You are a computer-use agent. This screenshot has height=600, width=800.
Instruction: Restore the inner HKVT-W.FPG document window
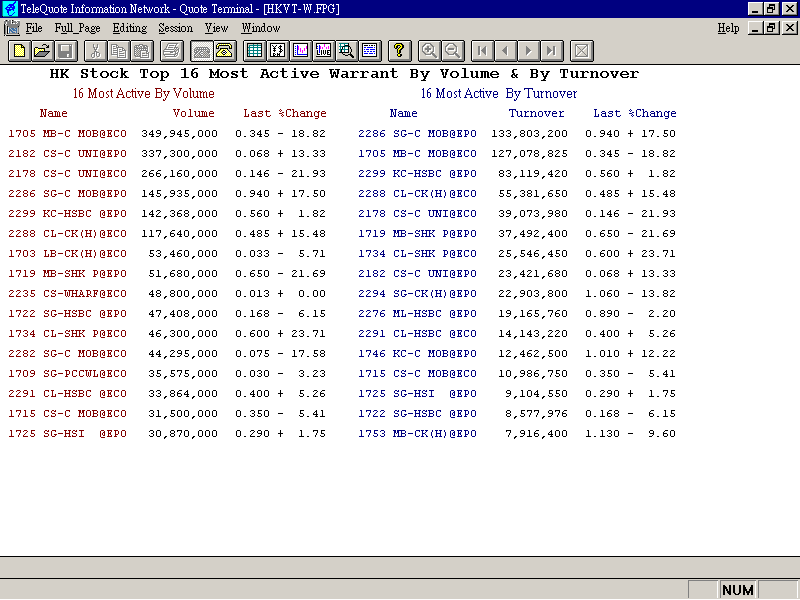click(x=771, y=28)
